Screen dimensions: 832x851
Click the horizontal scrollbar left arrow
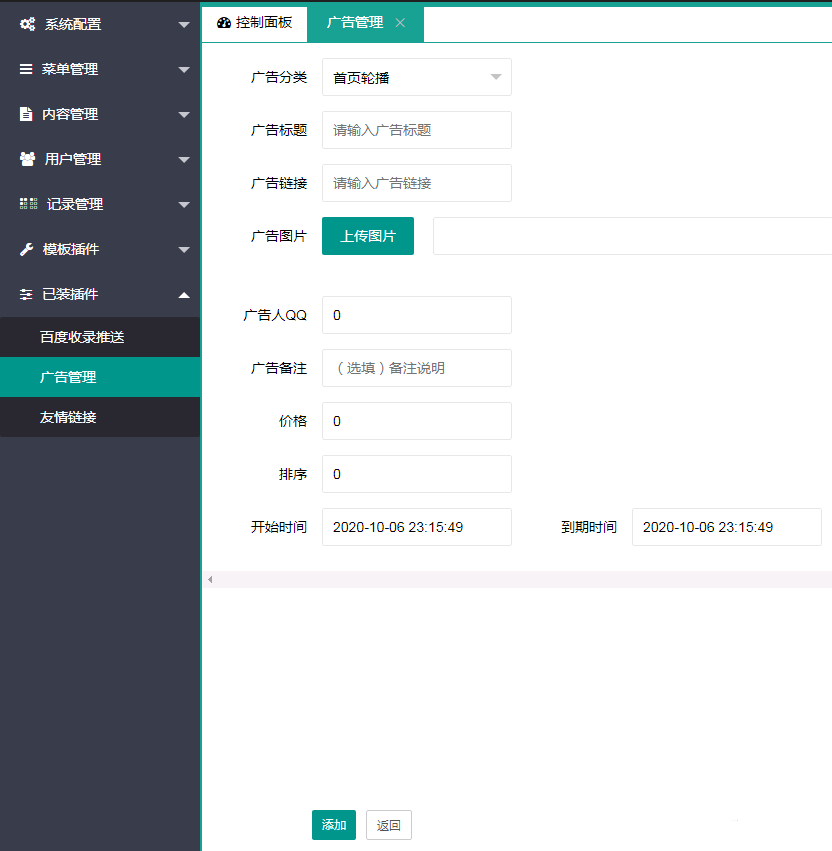click(x=210, y=580)
